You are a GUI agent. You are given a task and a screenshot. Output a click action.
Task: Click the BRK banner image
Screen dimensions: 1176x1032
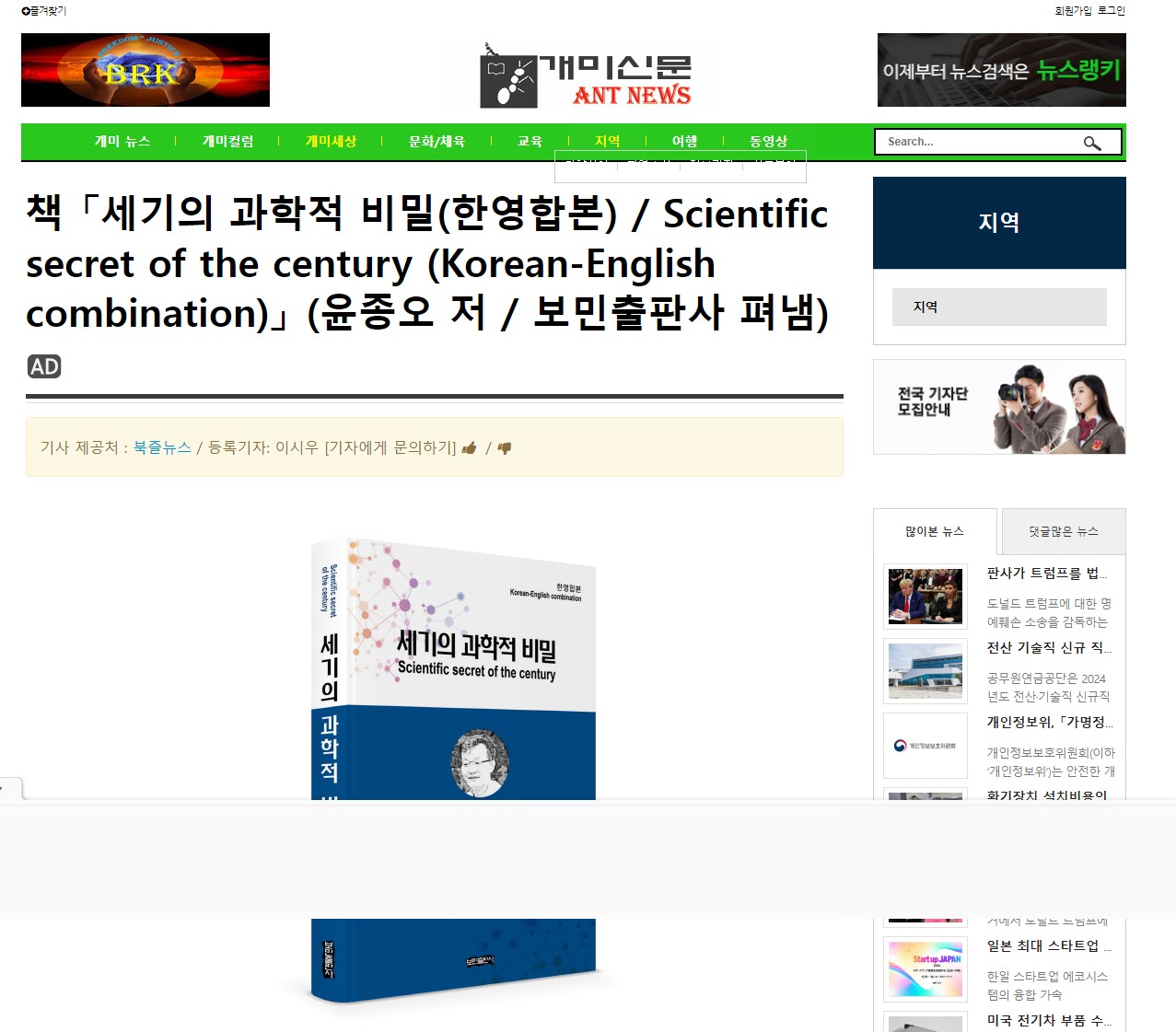[146, 70]
